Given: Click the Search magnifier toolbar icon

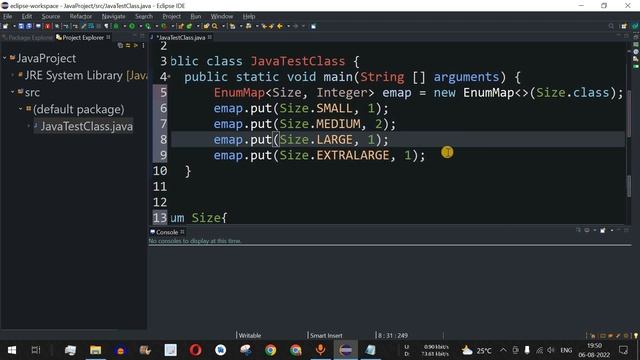Looking at the screenshot, I should point(215,26).
